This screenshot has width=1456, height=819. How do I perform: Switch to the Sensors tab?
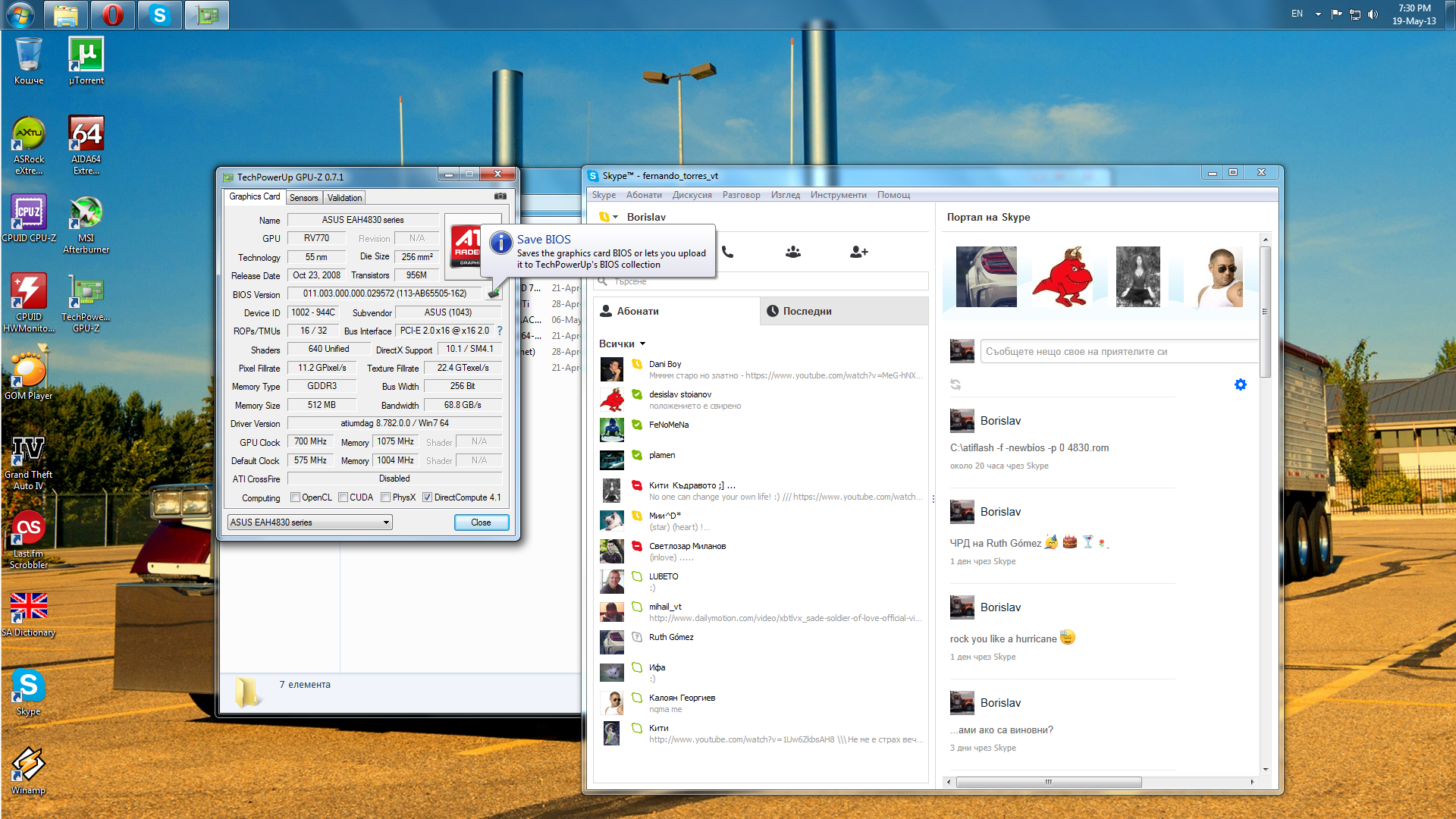(303, 198)
